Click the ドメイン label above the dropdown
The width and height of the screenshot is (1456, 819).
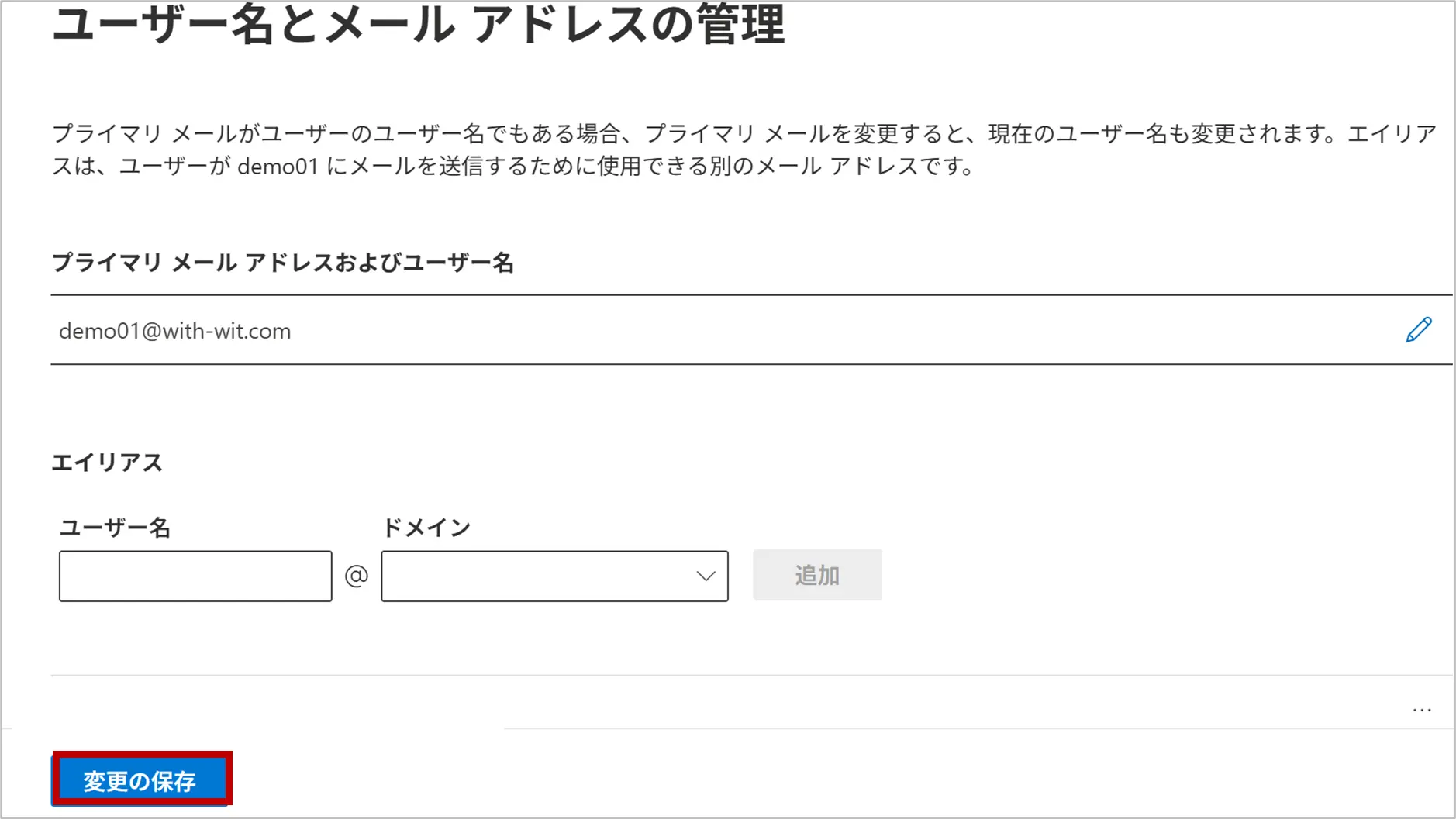426,528
